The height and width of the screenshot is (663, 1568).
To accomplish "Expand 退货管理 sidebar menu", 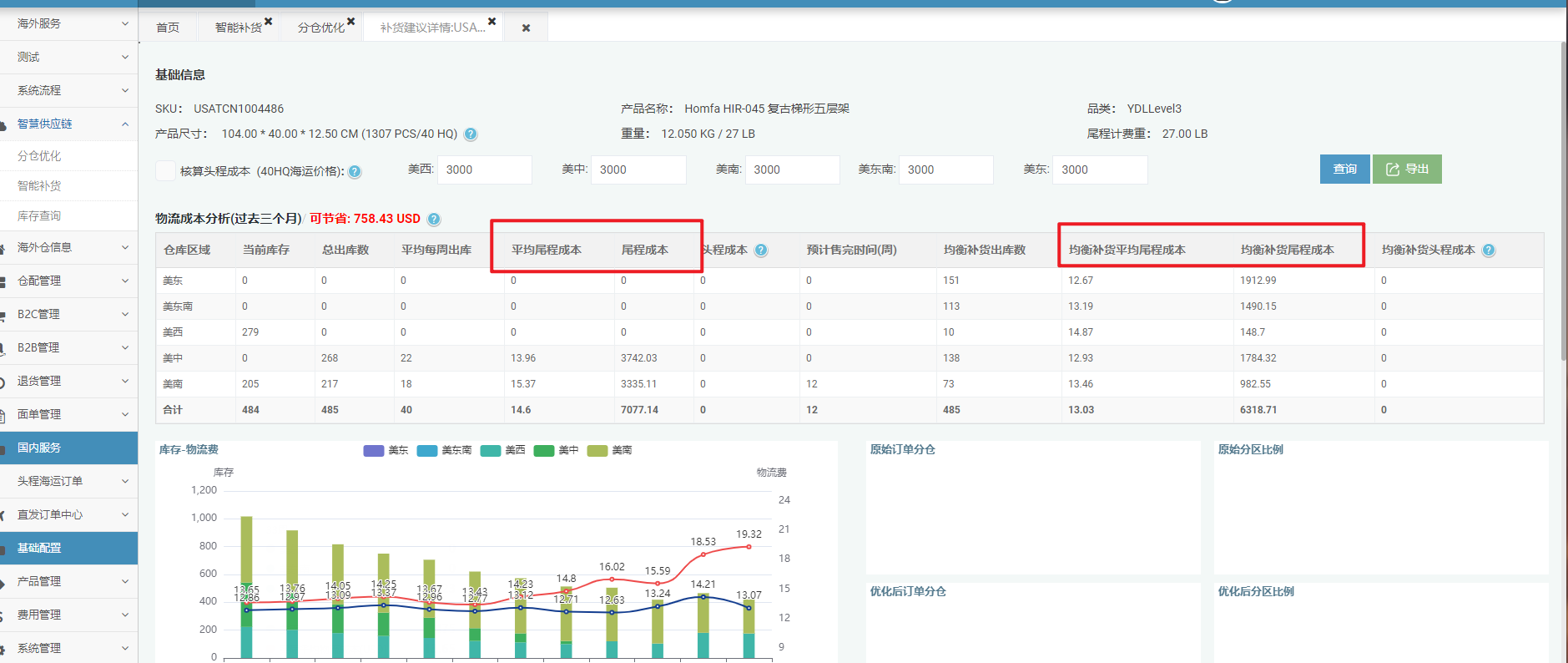I will [x=68, y=381].
